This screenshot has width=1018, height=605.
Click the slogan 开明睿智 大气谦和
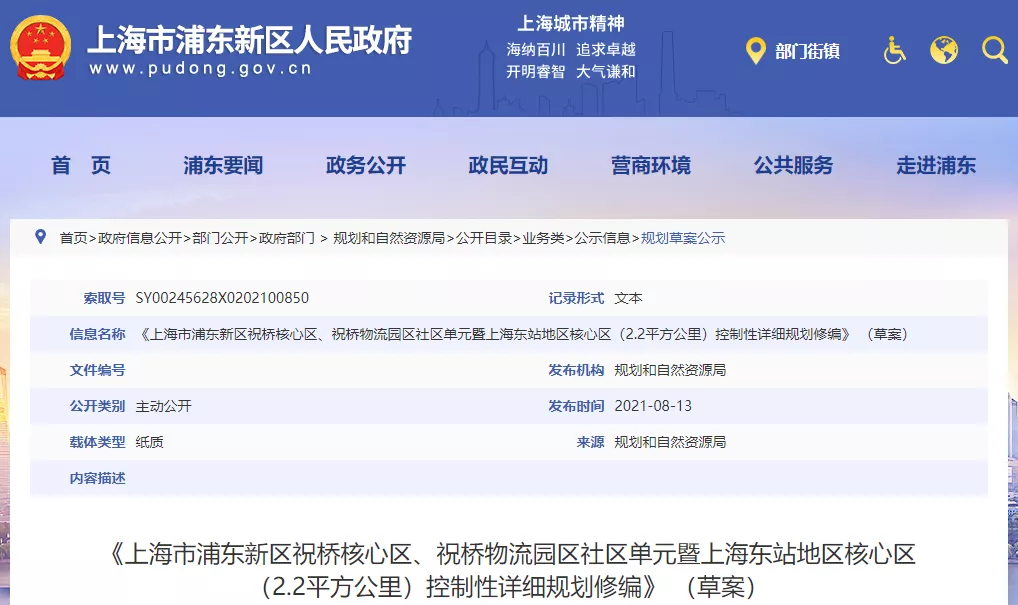click(x=571, y=71)
